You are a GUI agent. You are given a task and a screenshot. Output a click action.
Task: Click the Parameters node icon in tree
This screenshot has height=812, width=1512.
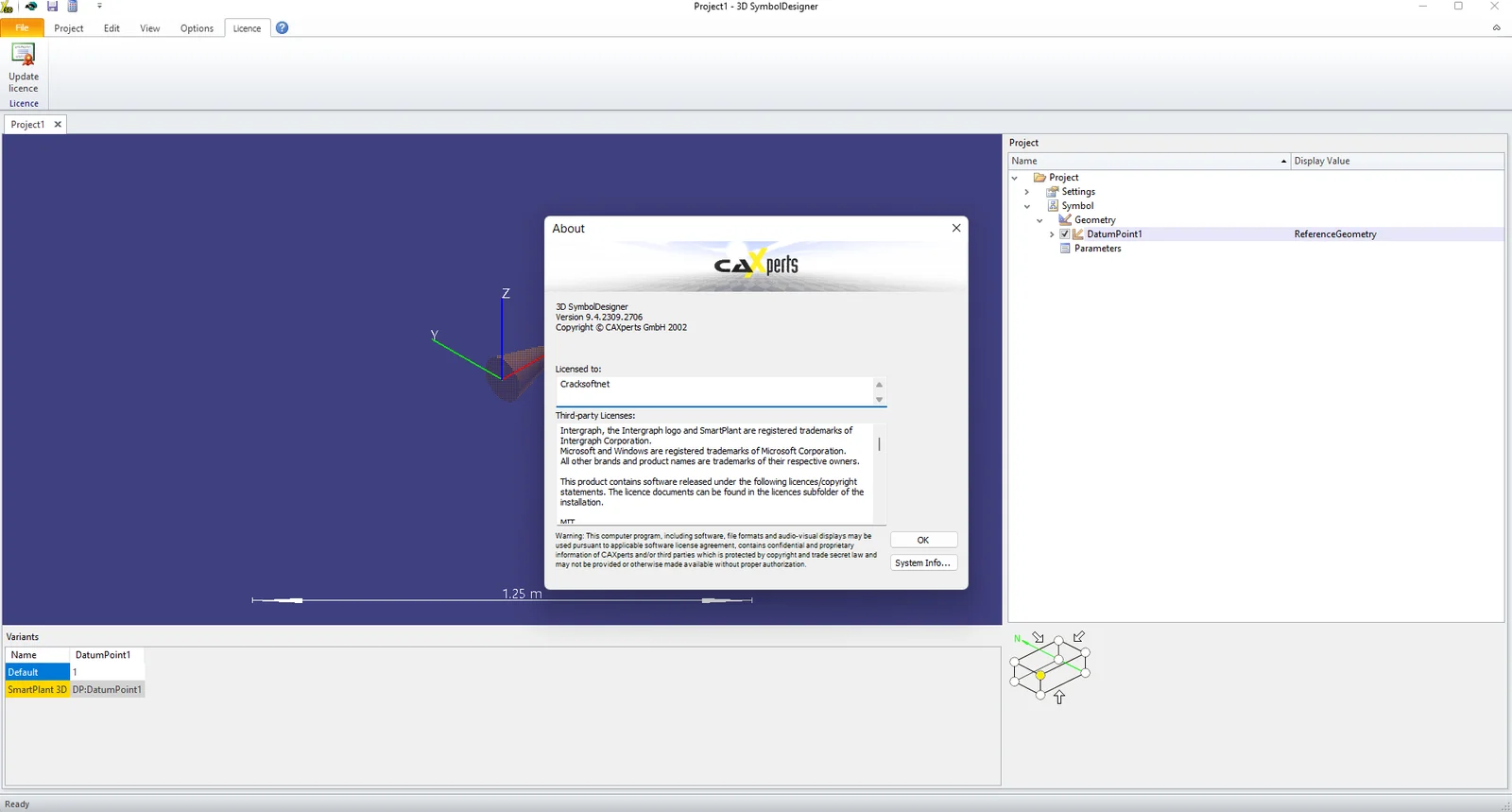click(1065, 249)
